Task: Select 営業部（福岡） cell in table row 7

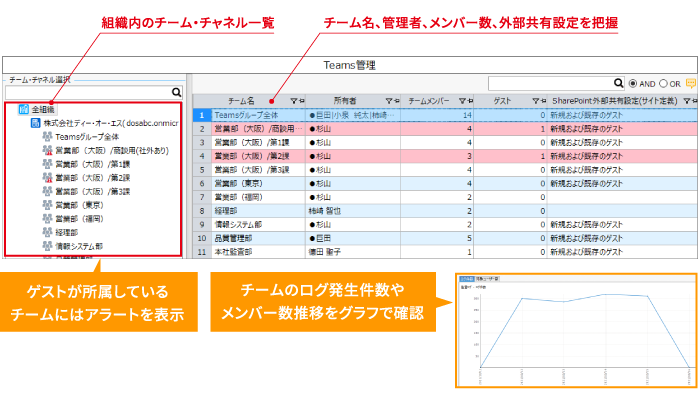Action: 259,197
